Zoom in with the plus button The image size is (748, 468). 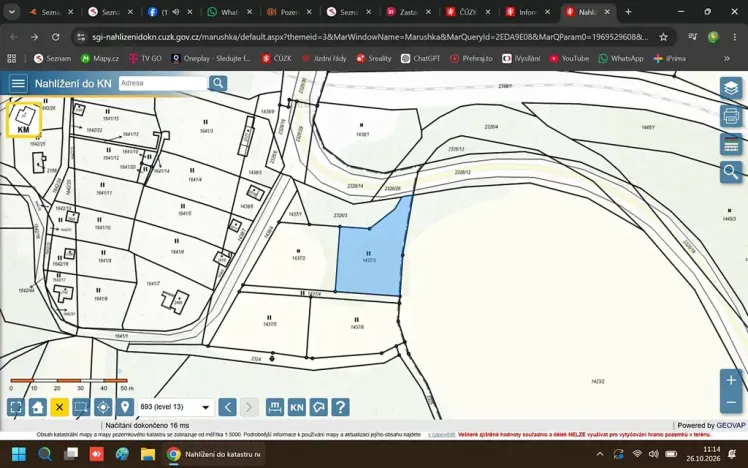tap(731, 380)
